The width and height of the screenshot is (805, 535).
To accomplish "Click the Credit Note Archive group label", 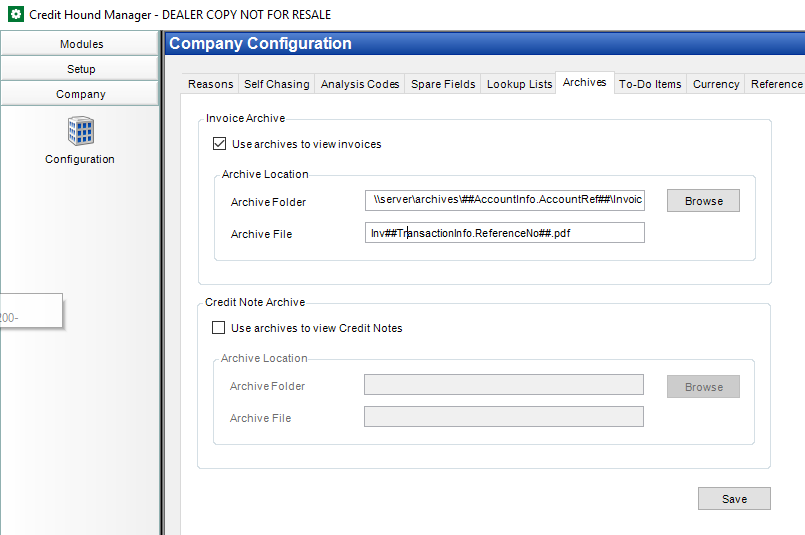I will 255,302.
